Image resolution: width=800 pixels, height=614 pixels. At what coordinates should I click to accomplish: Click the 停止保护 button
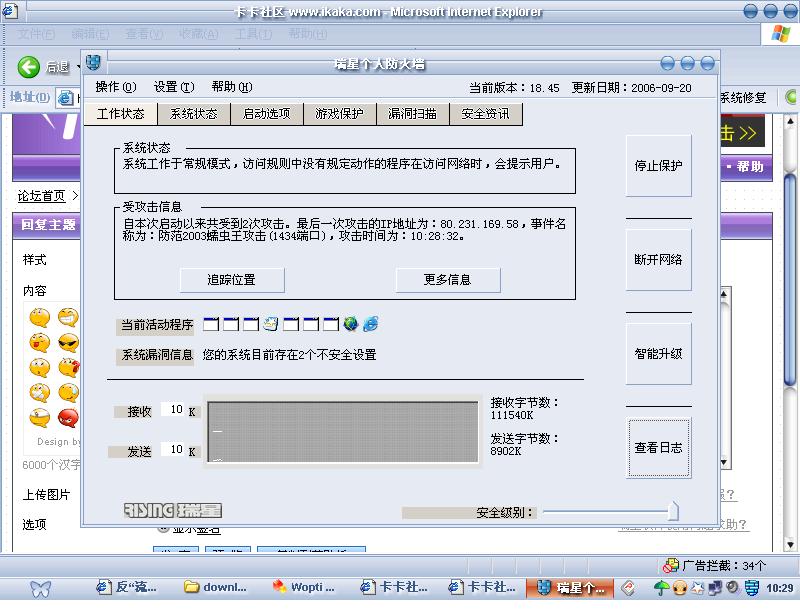click(x=659, y=166)
